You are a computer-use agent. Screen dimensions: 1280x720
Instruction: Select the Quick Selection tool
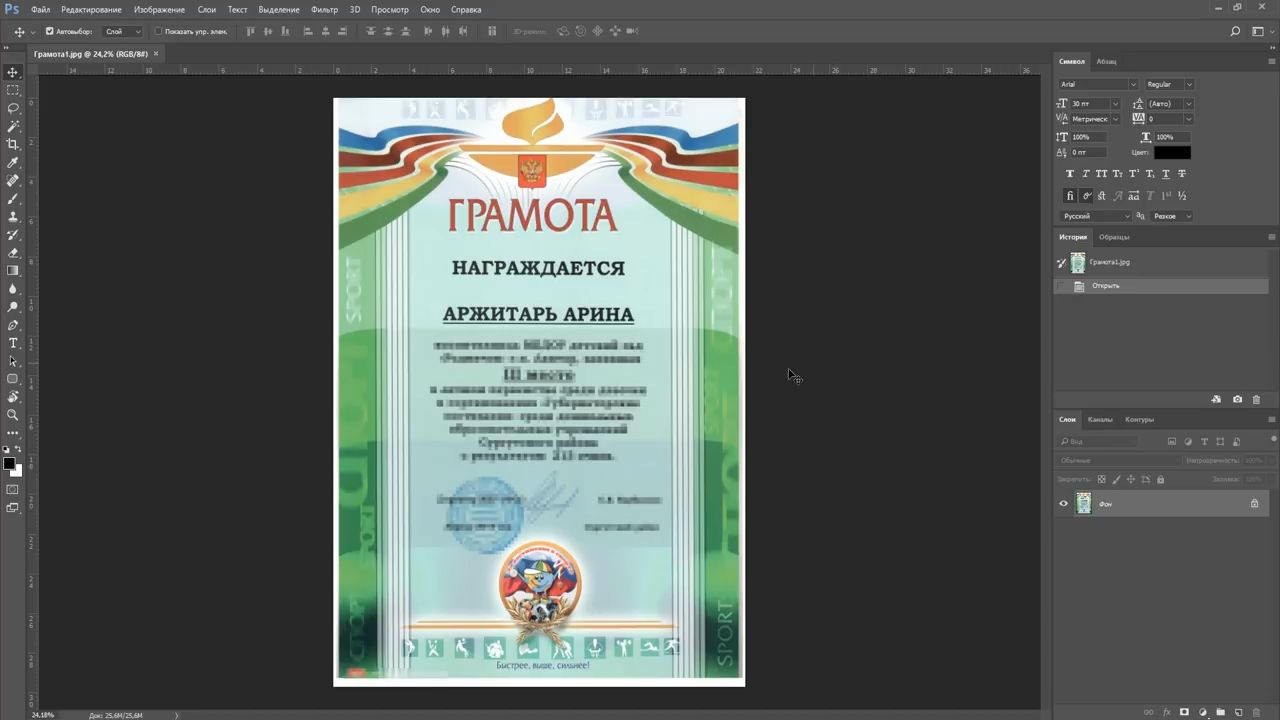click(x=13, y=126)
